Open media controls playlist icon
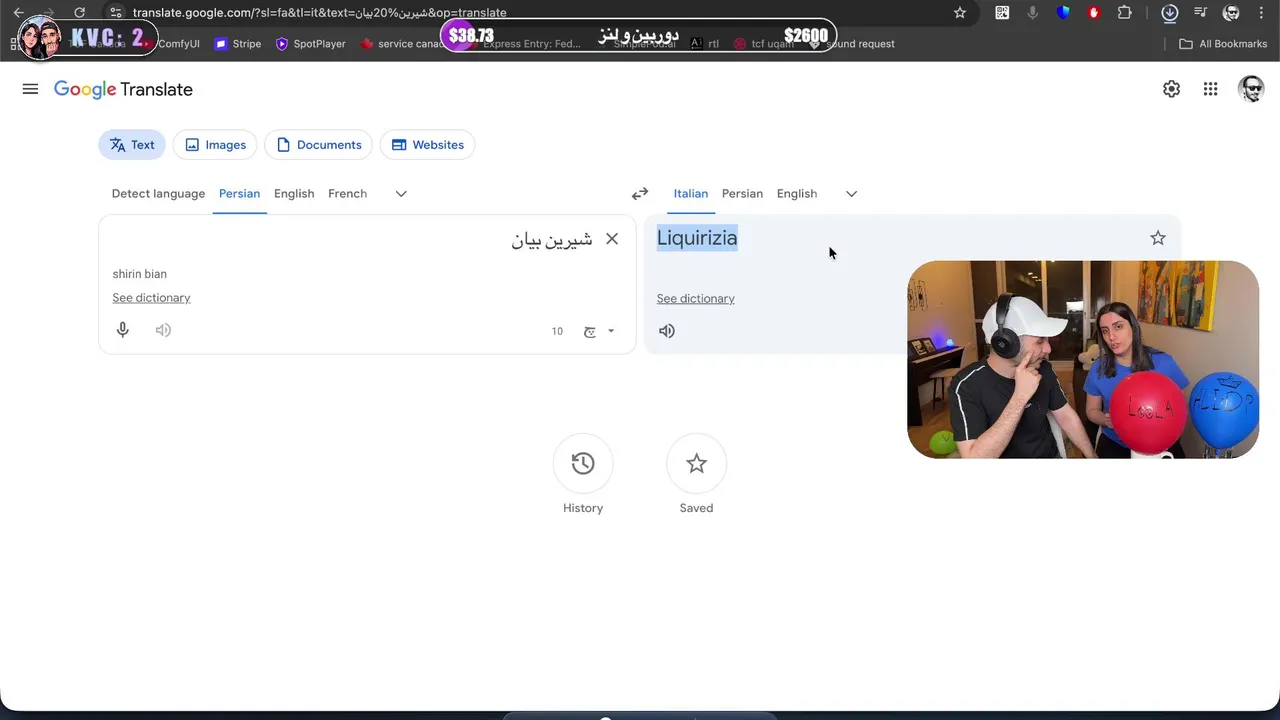The height and width of the screenshot is (720, 1280). pyautogui.click(x=1201, y=13)
